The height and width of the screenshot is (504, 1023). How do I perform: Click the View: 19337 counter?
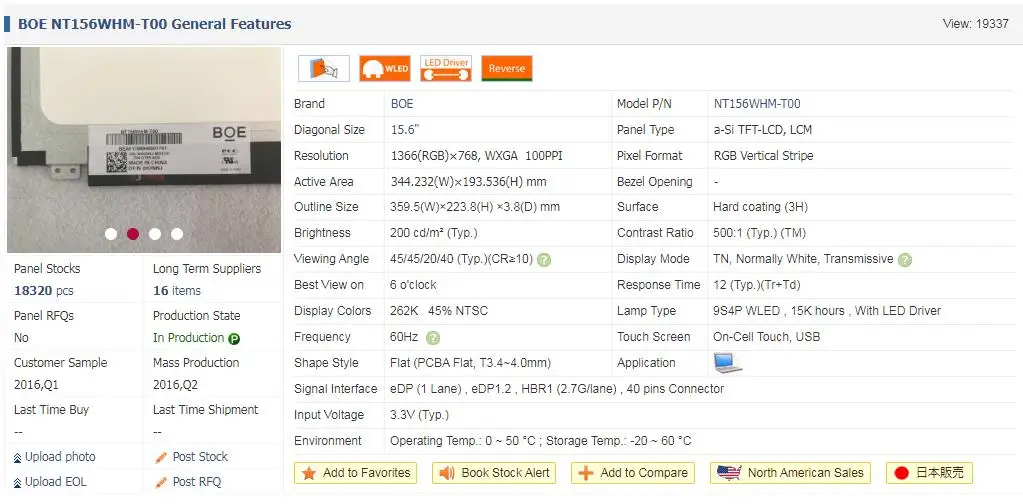coord(975,23)
